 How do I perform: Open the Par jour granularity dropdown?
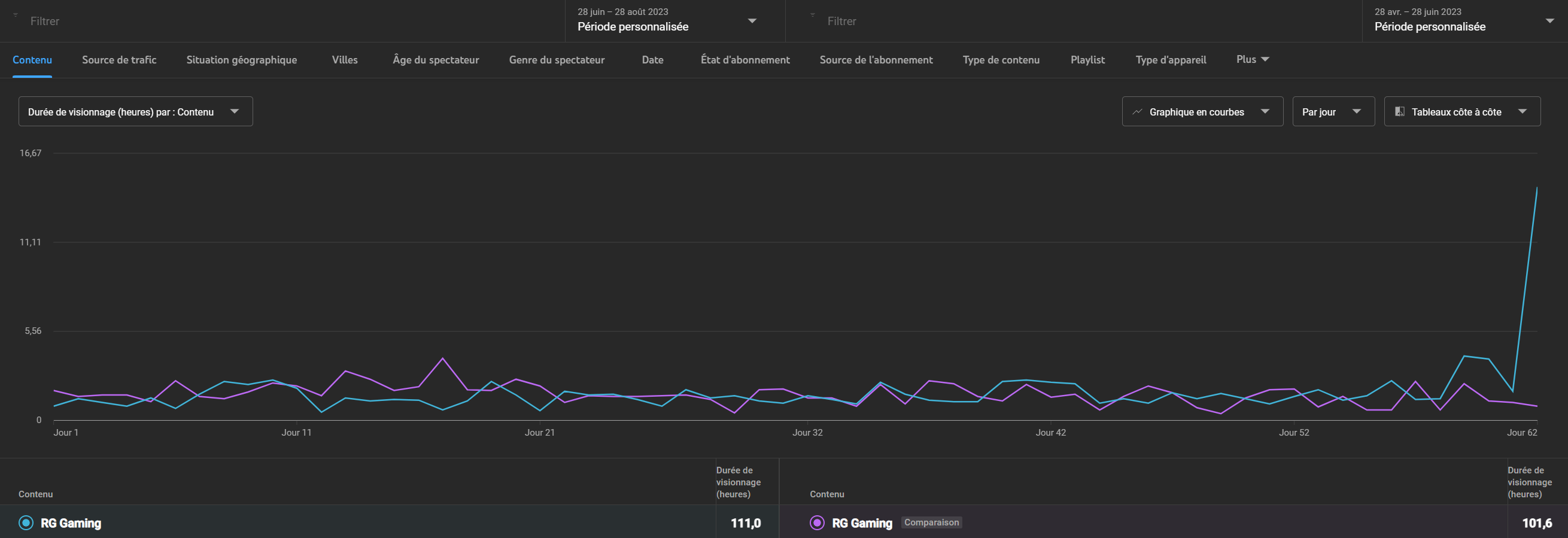(1333, 111)
